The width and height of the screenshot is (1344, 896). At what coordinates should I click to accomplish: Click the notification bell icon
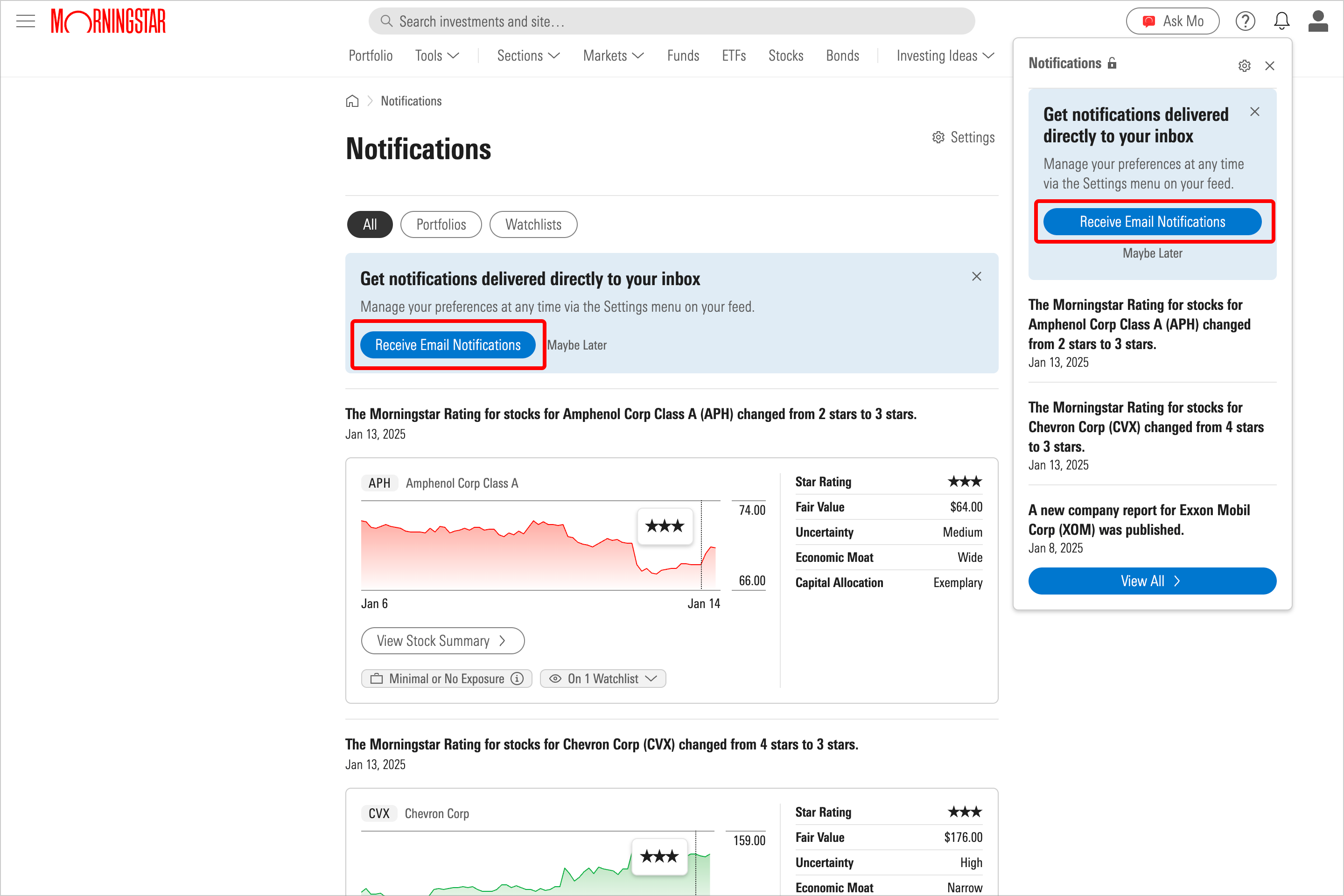(1282, 21)
